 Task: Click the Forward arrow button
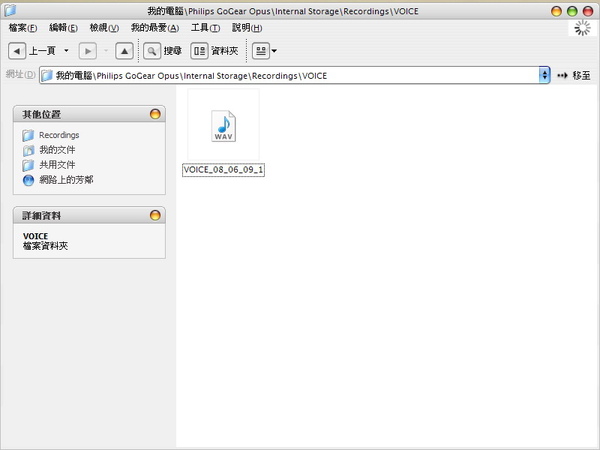pos(88,51)
